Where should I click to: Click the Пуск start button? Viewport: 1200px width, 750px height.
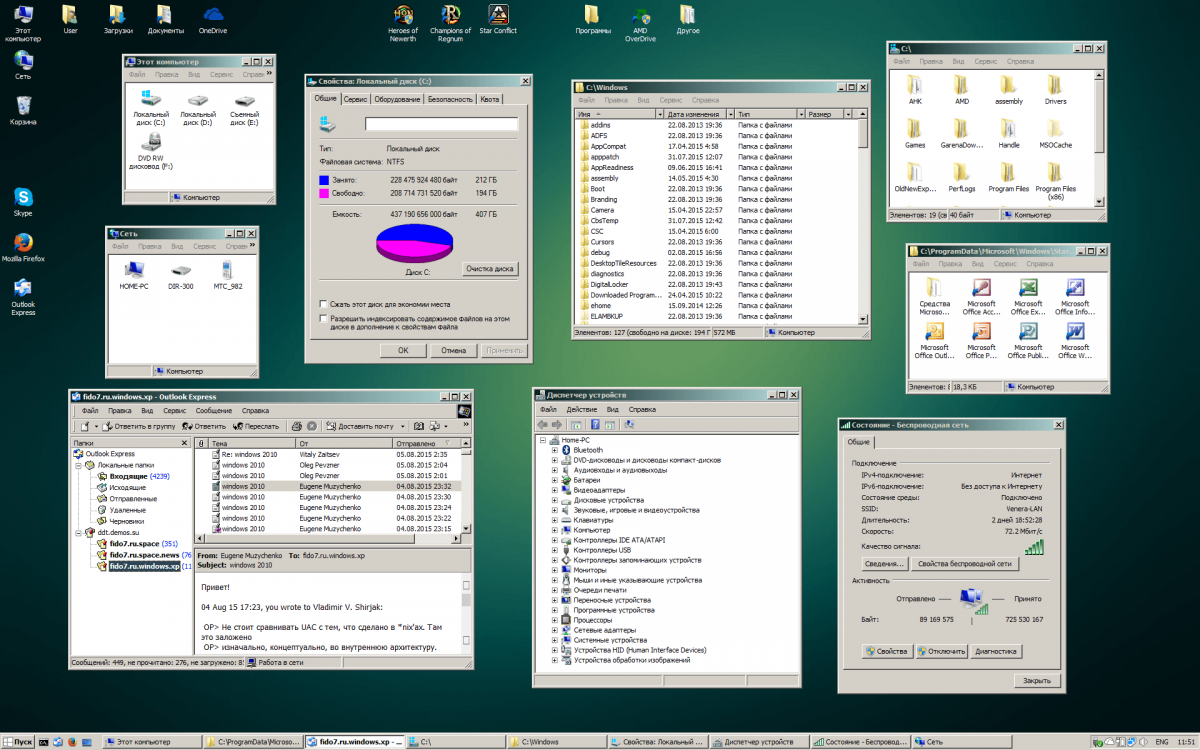(18, 742)
